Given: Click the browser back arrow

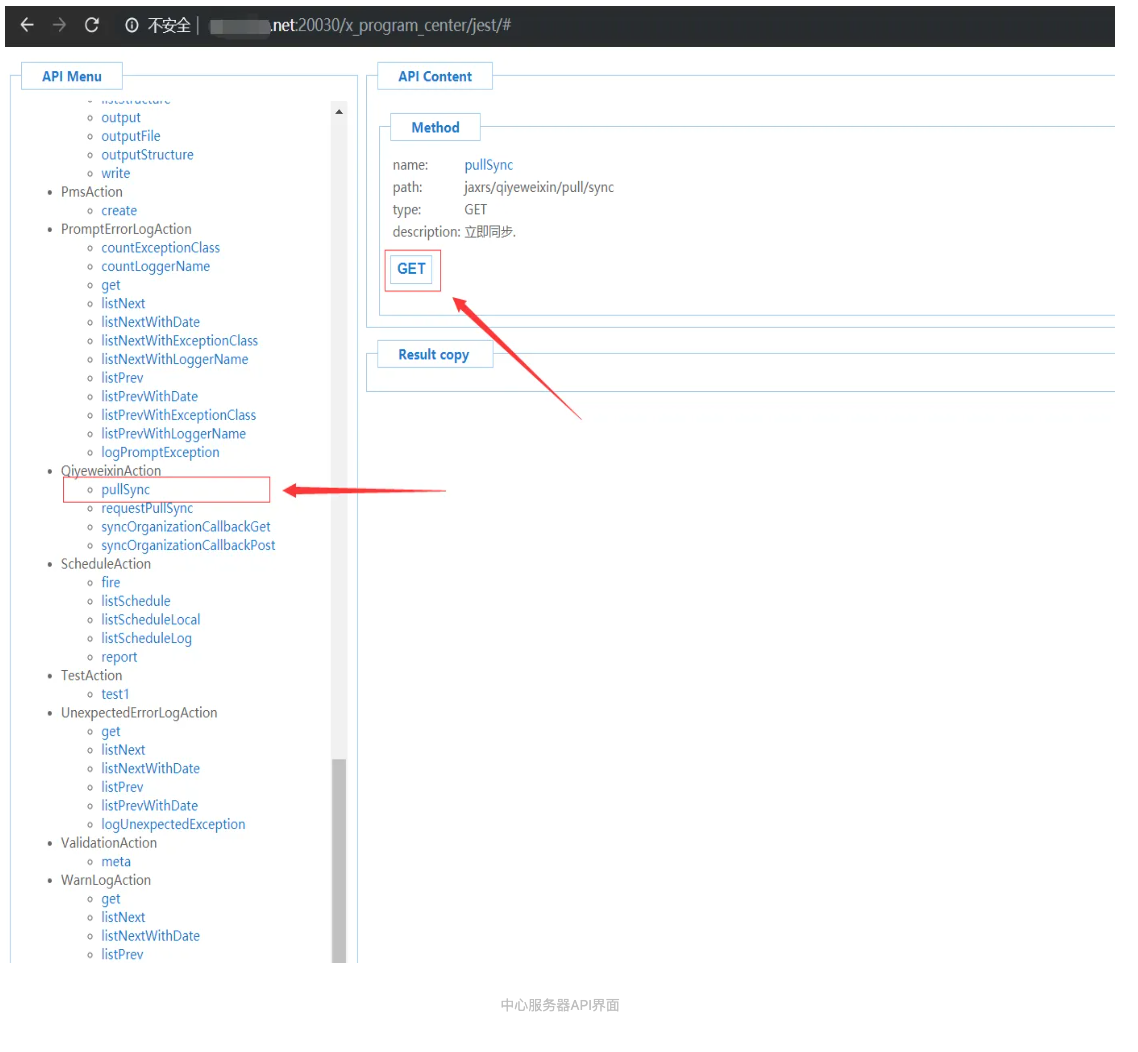Looking at the screenshot, I should pos(27,25).
